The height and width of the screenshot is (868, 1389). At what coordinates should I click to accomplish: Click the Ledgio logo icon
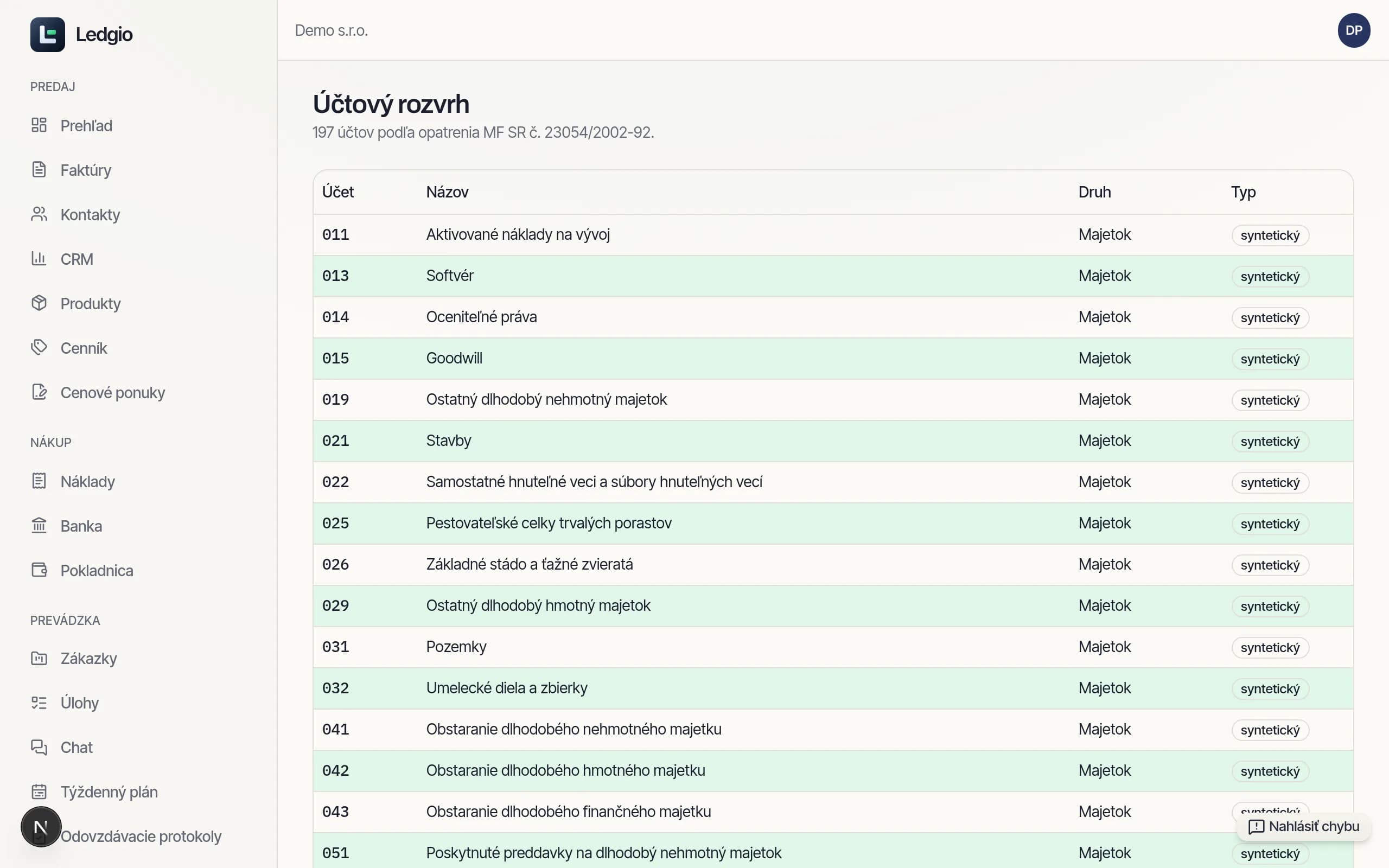48,34
